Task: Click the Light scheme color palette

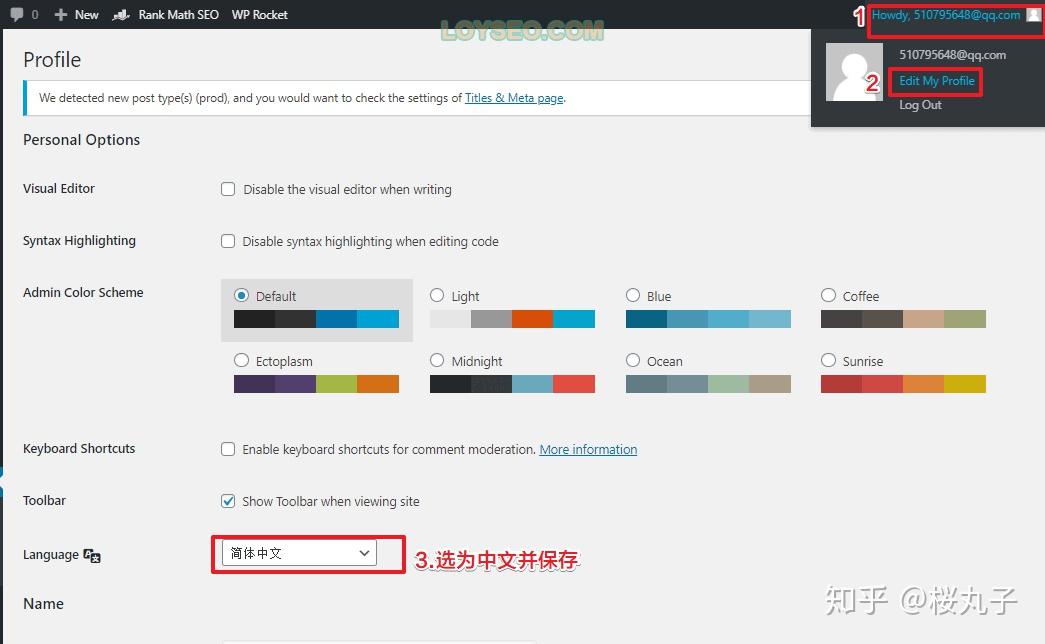Action: pos(513,319)
